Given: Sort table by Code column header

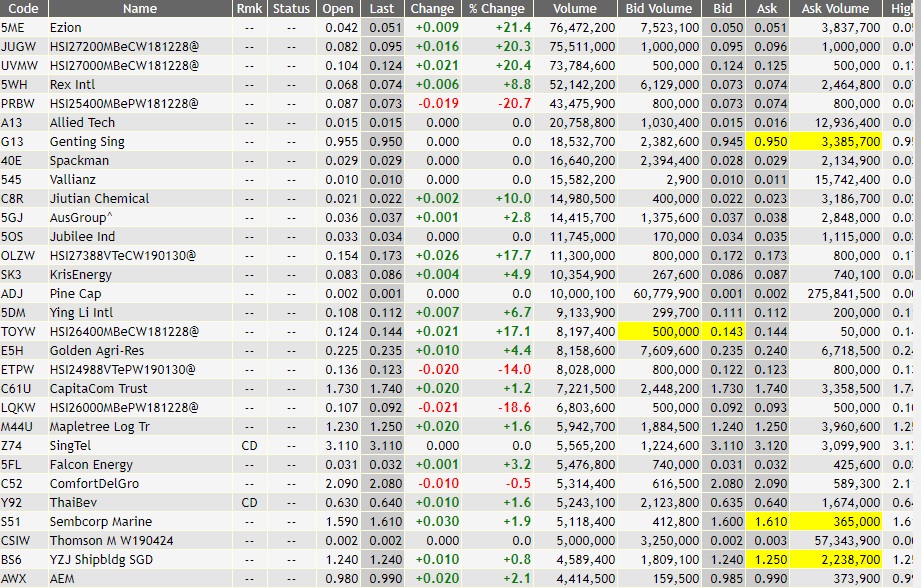Looking at the screenshot, I should pyautogui.click(x=24, y=8).
